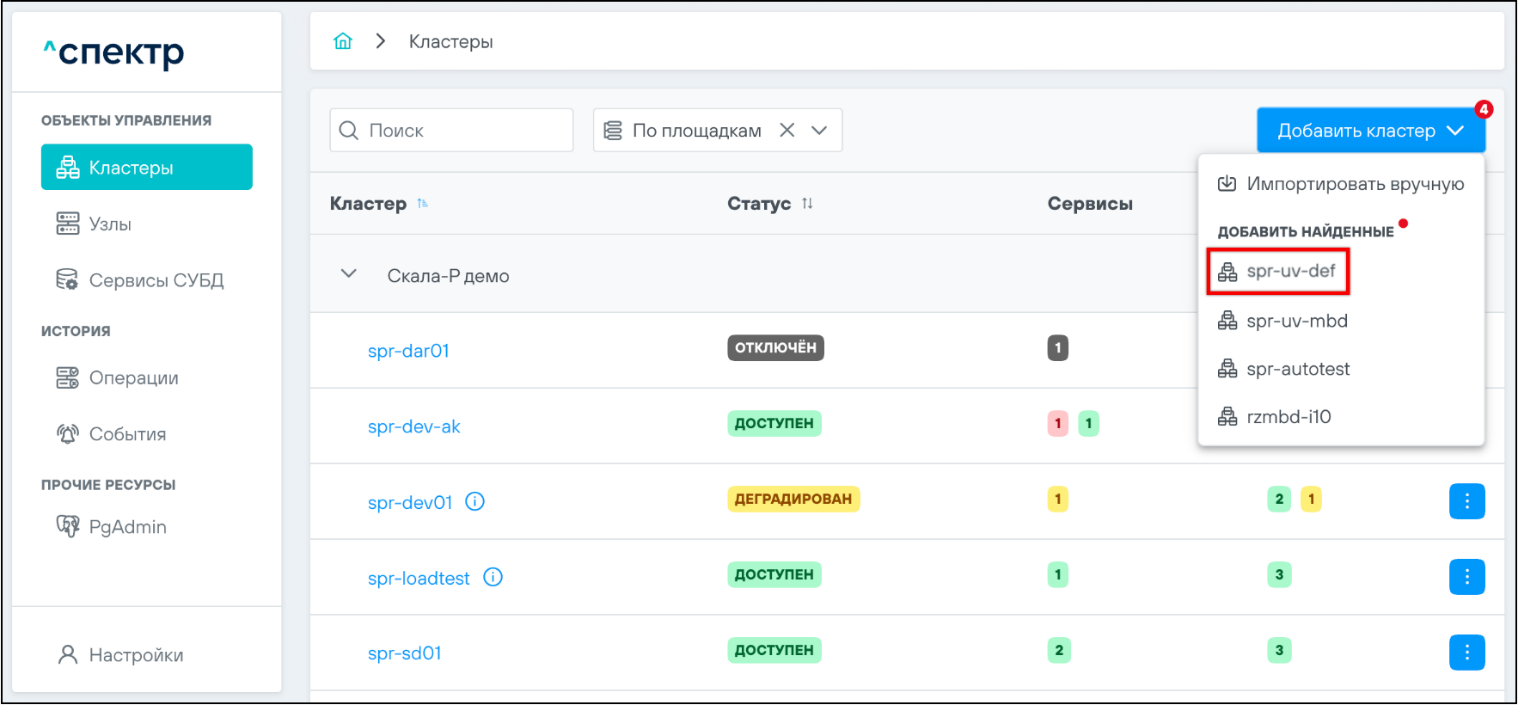The width and height of the screenshot is (1518, 705).
Task: Sort by the Кластер column icon
Action: (x=422, y=204)
